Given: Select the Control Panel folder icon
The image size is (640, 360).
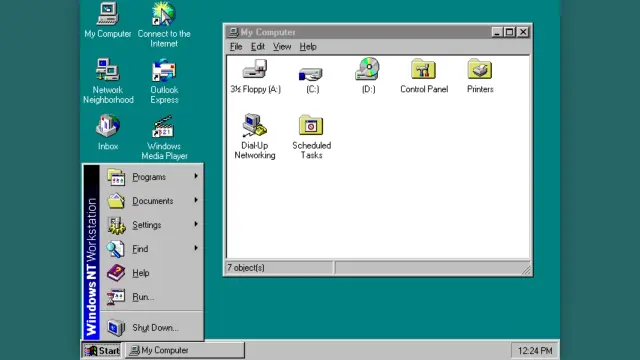Looking at the screenshot, I should click(x=424, y=76).
